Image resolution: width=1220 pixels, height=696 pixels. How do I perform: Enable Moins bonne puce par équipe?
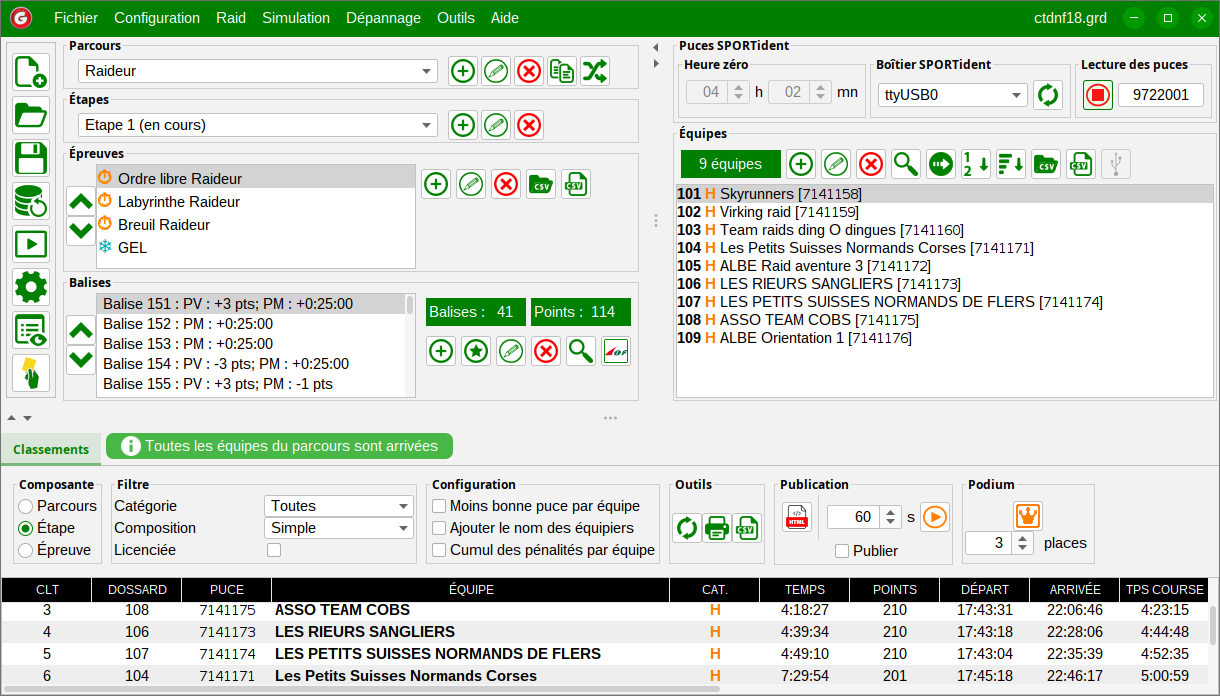coord(439,506)
